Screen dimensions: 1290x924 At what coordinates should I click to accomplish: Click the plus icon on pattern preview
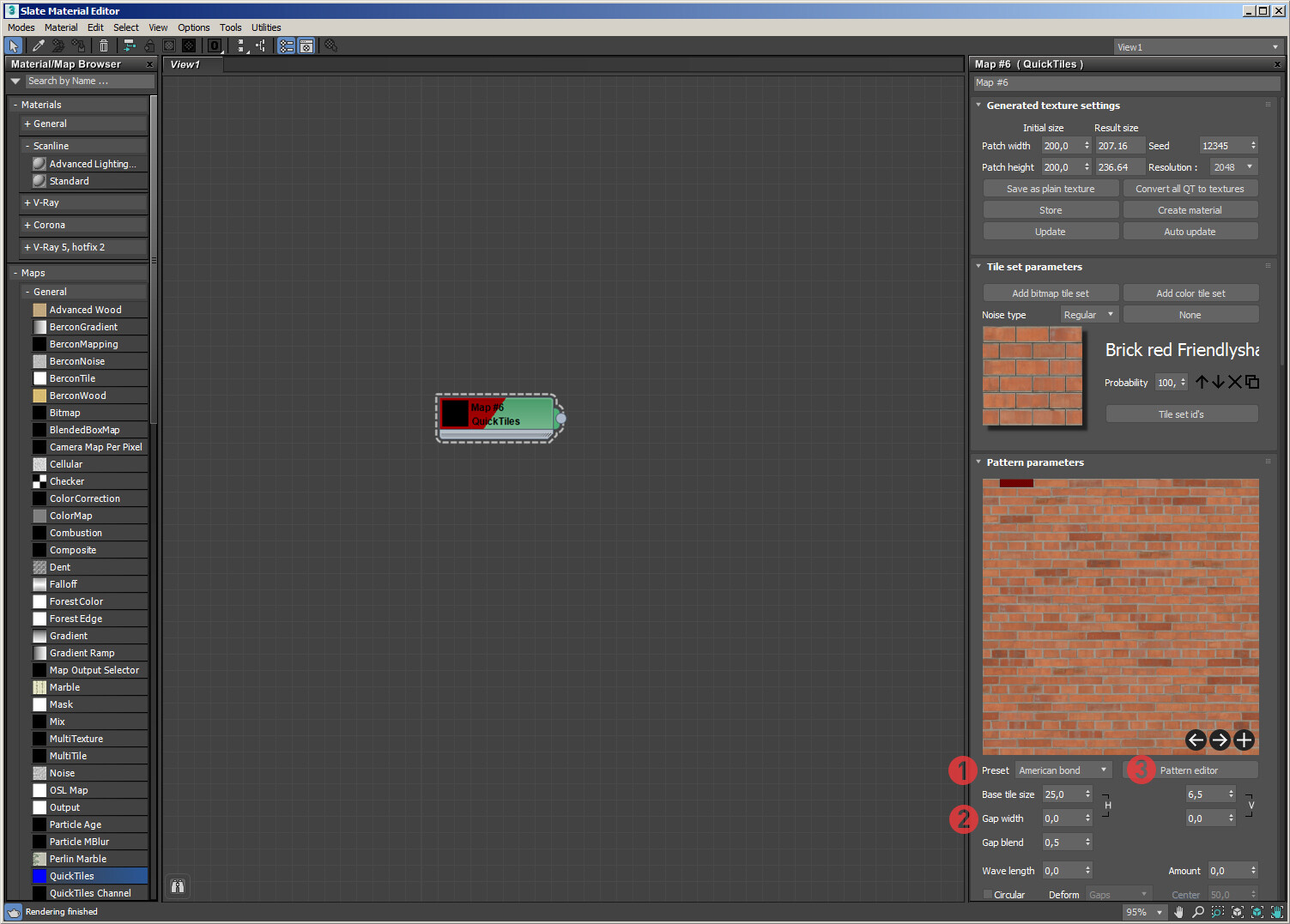pyautogui.click(x=1244, y=740)
